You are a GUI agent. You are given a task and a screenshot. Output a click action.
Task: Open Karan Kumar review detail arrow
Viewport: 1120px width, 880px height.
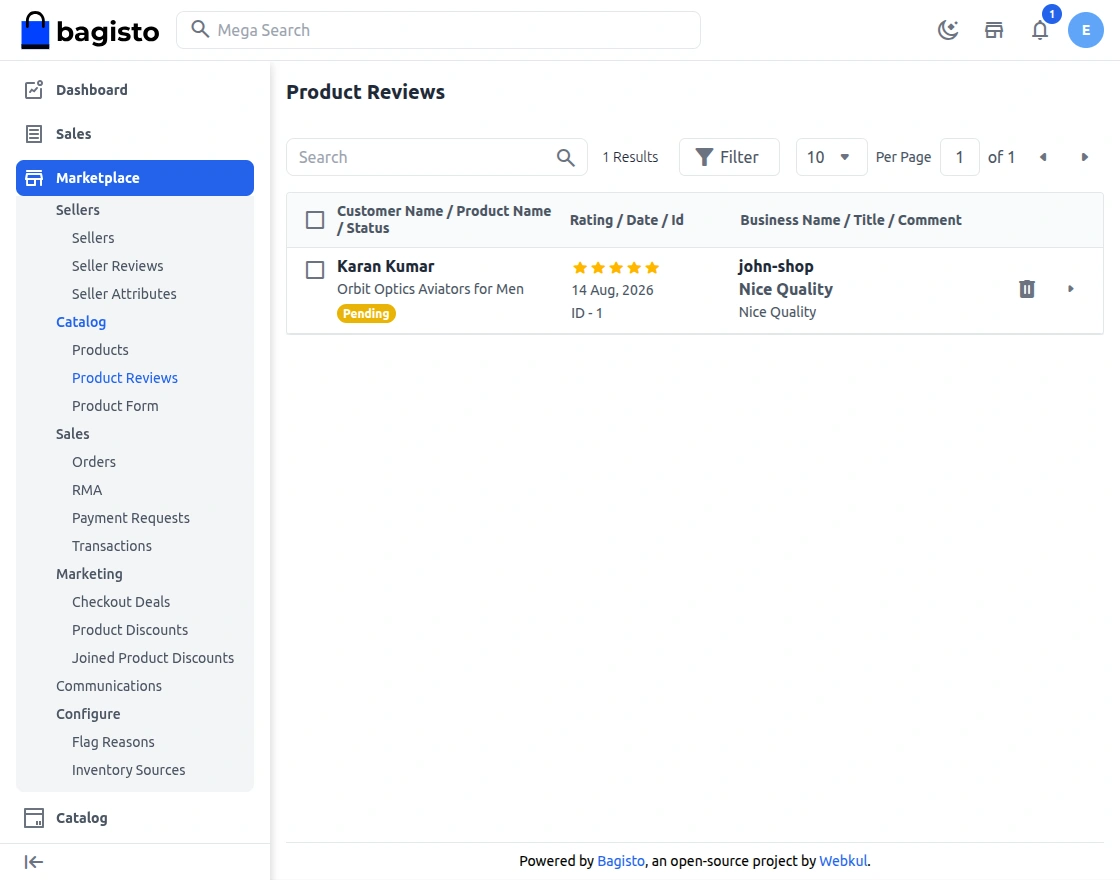(x=1071, y=289)
